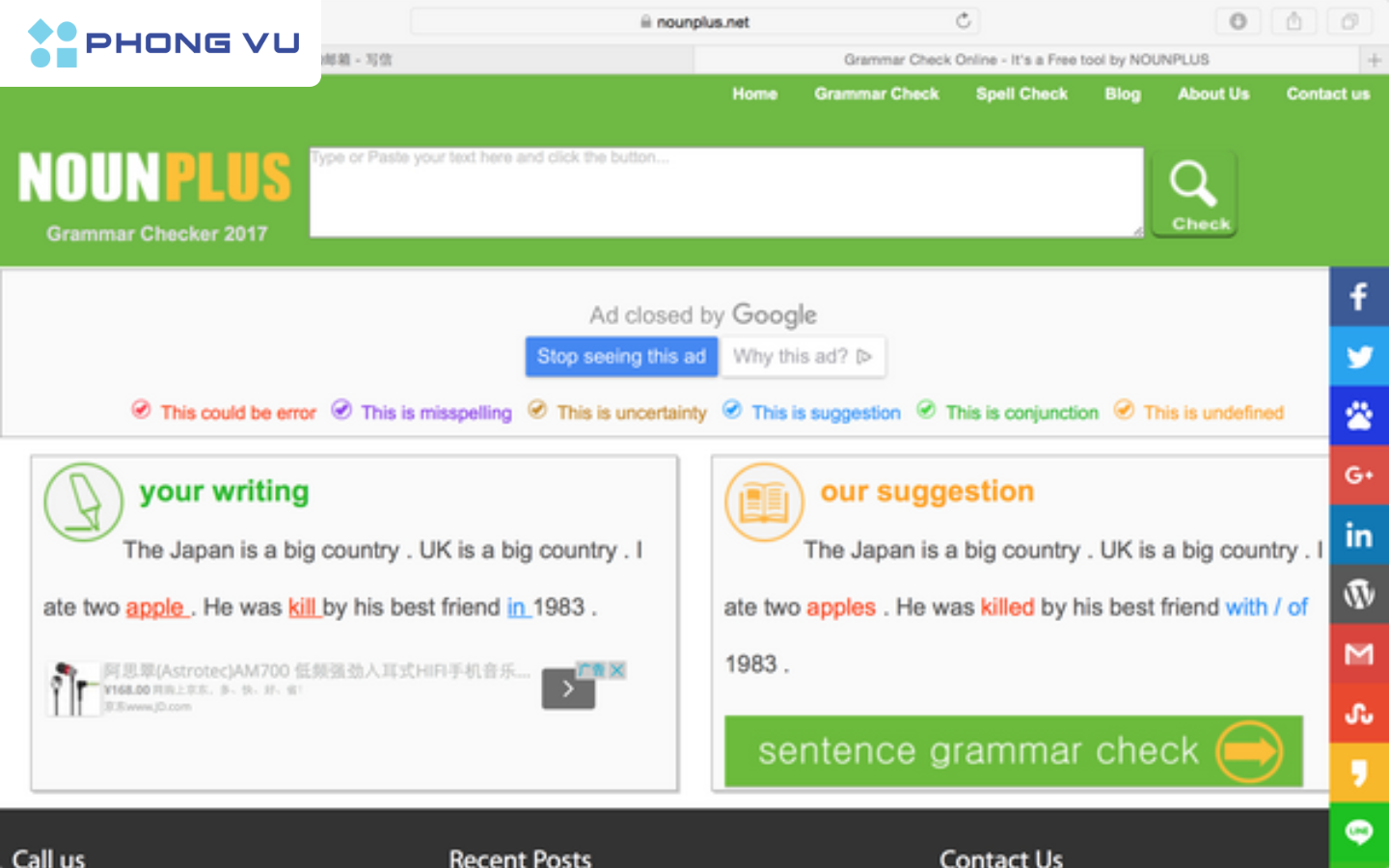Share page to WordPress
The height and width of the screenshot is (868, 1389).
1359,594
